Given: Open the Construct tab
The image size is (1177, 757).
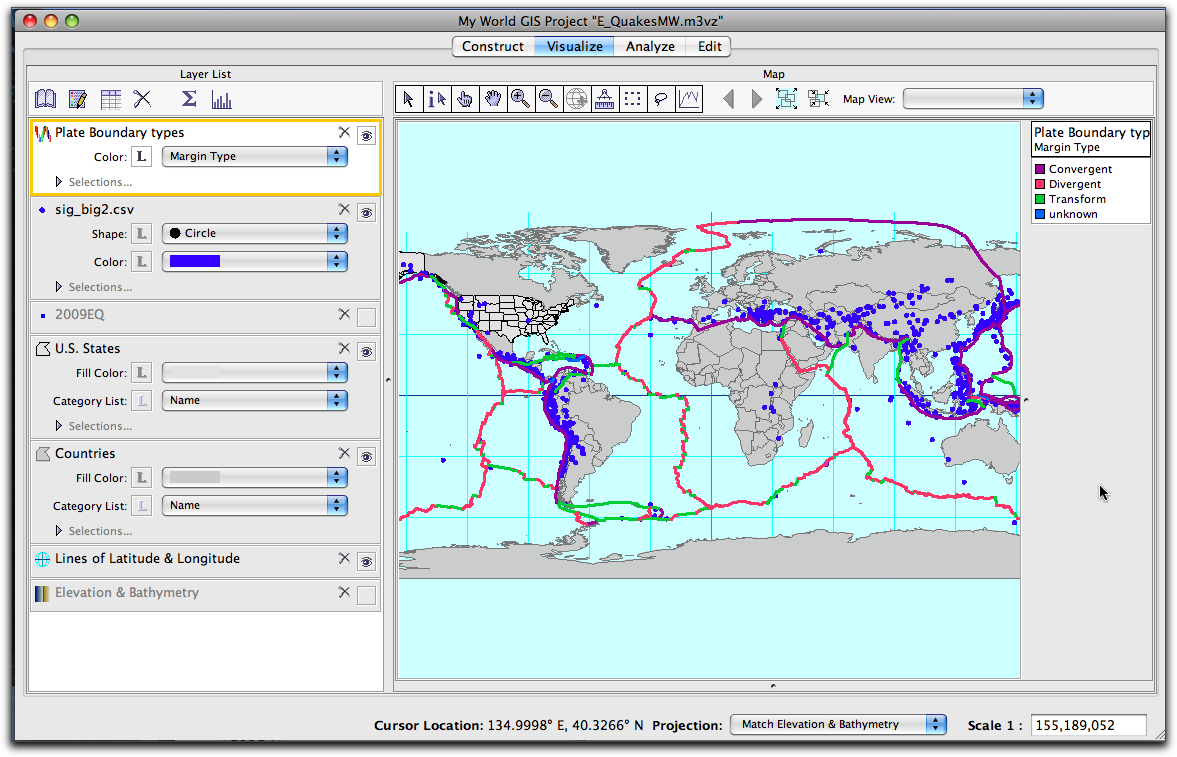Looking at the screenshot, I should [x=492, y=46].
